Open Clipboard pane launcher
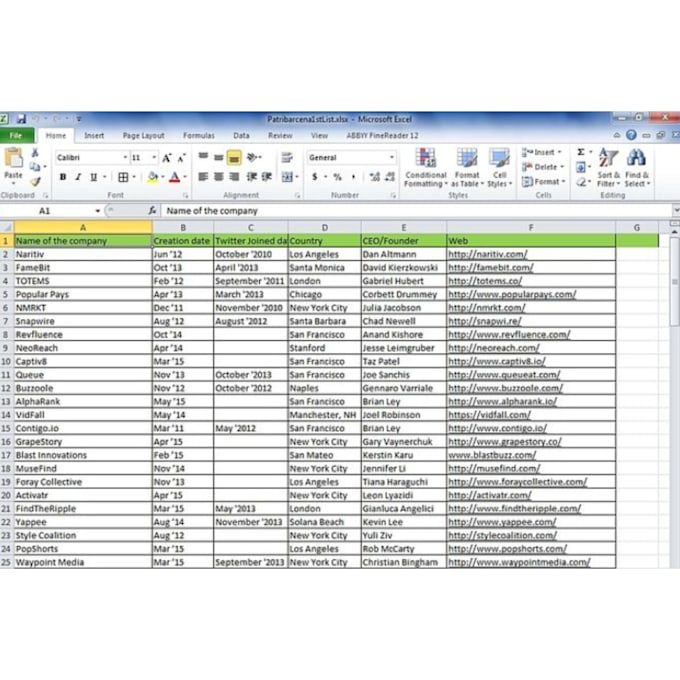Screen dimensions: 680x680 [45, 196]
